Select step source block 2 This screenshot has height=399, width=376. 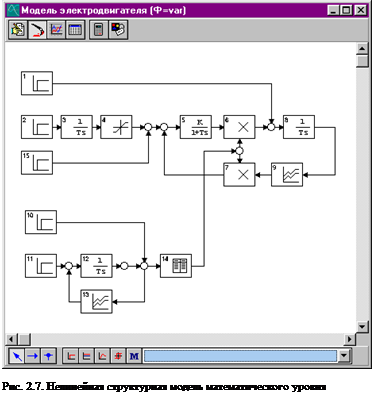coord(37,127)
